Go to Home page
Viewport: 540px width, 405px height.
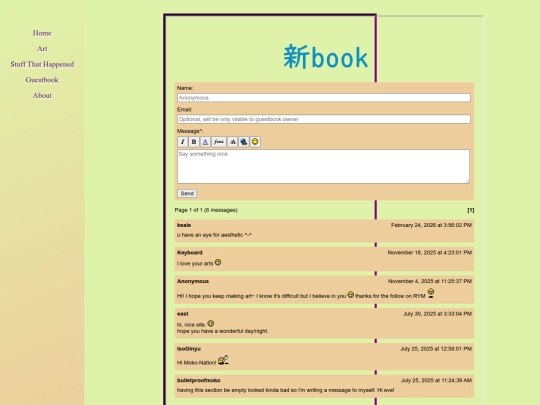pos(42,33)
